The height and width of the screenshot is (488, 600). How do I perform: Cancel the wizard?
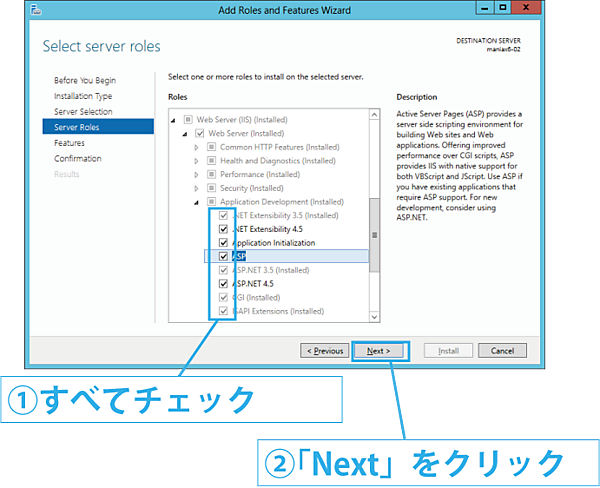click(502, 351)
